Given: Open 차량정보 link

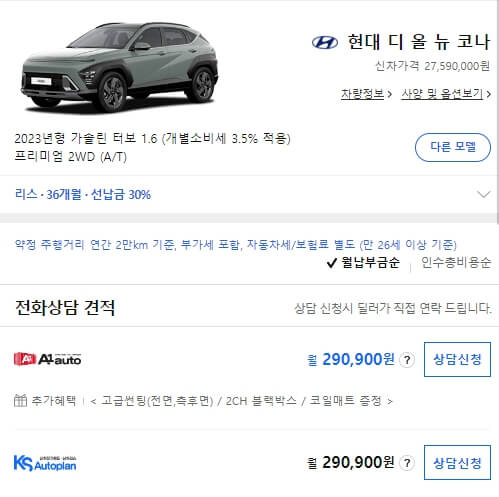Looking at the screenshot, I should 362,94.
